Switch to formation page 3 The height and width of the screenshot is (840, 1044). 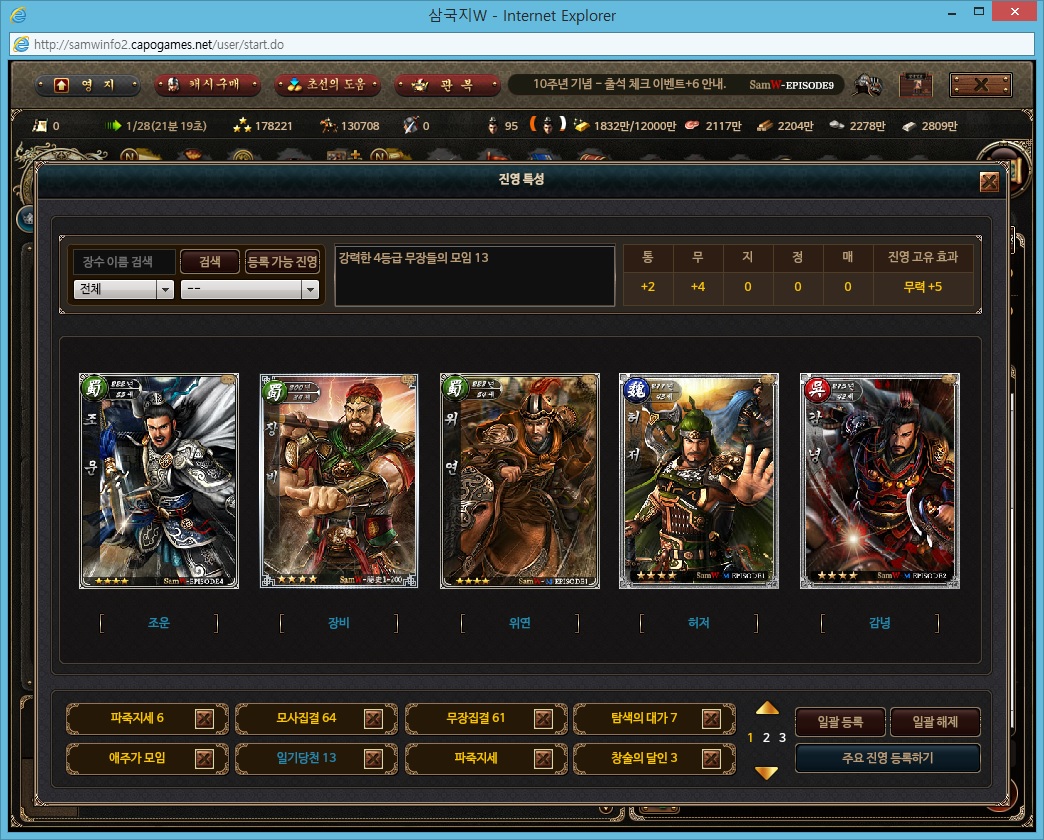(x=782, y=737)
